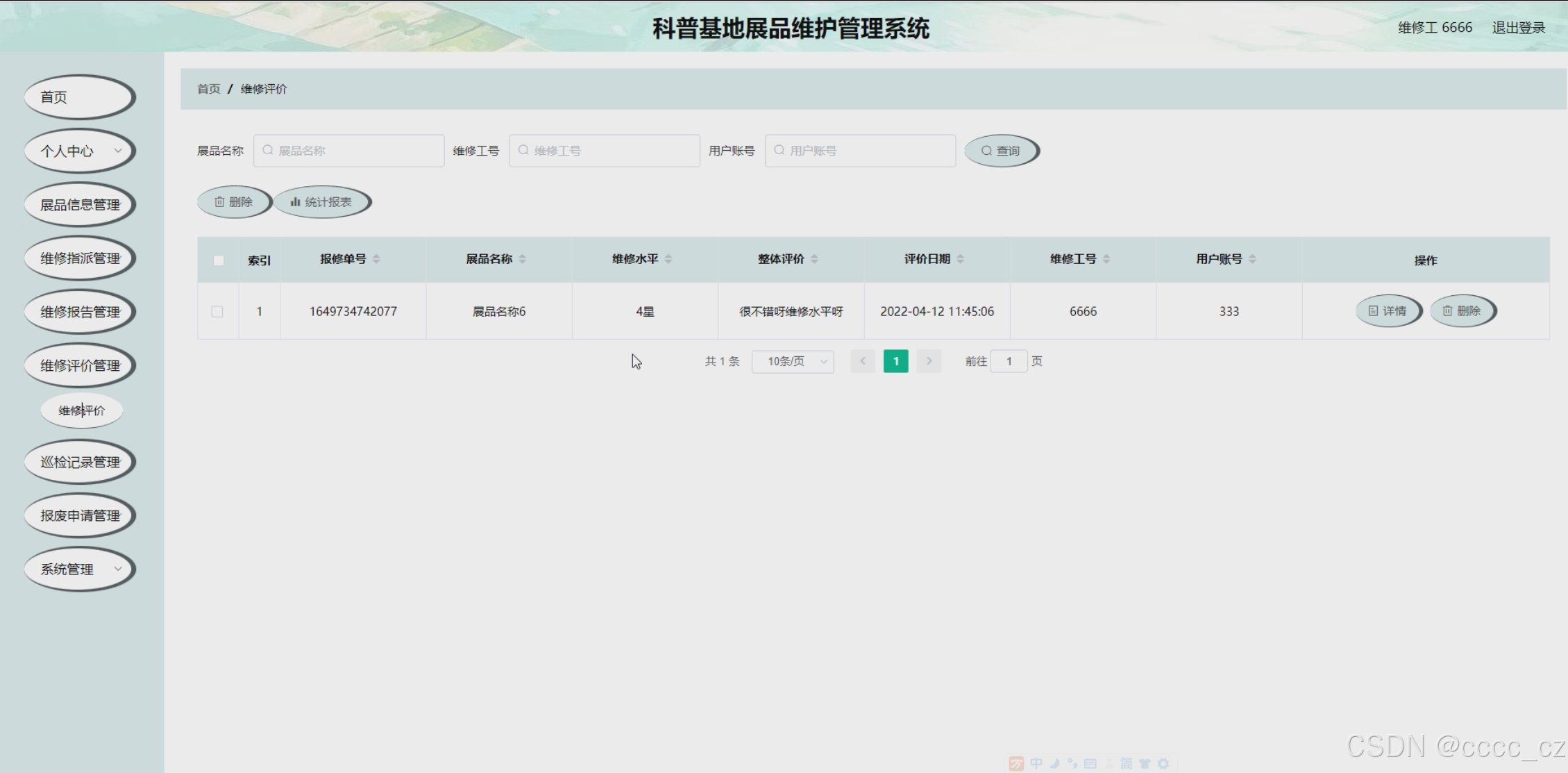Screen dimensions: 1568x773
Task: Open 详情 for row 1
Action: [x=1388, y=311]
